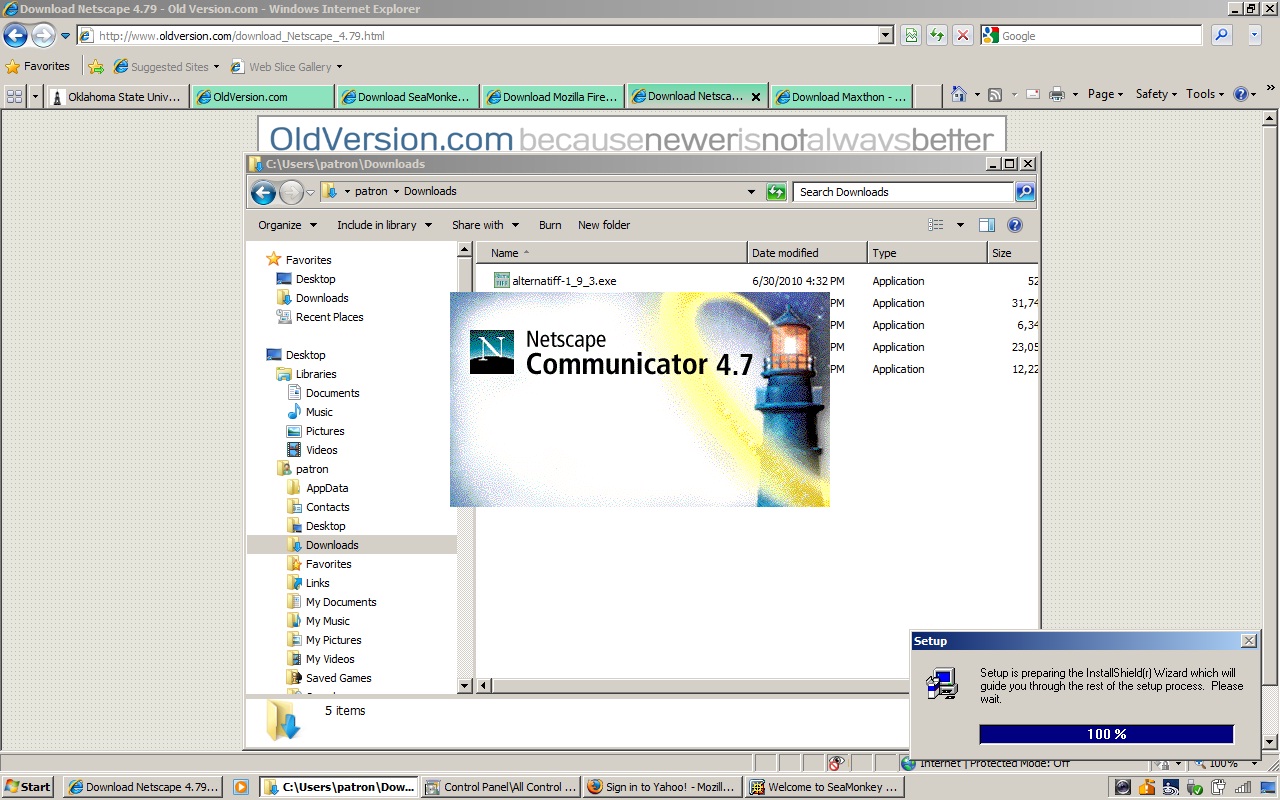
Task: Open the views dropdown arrow in Explorer
Action: click(961, 225)
